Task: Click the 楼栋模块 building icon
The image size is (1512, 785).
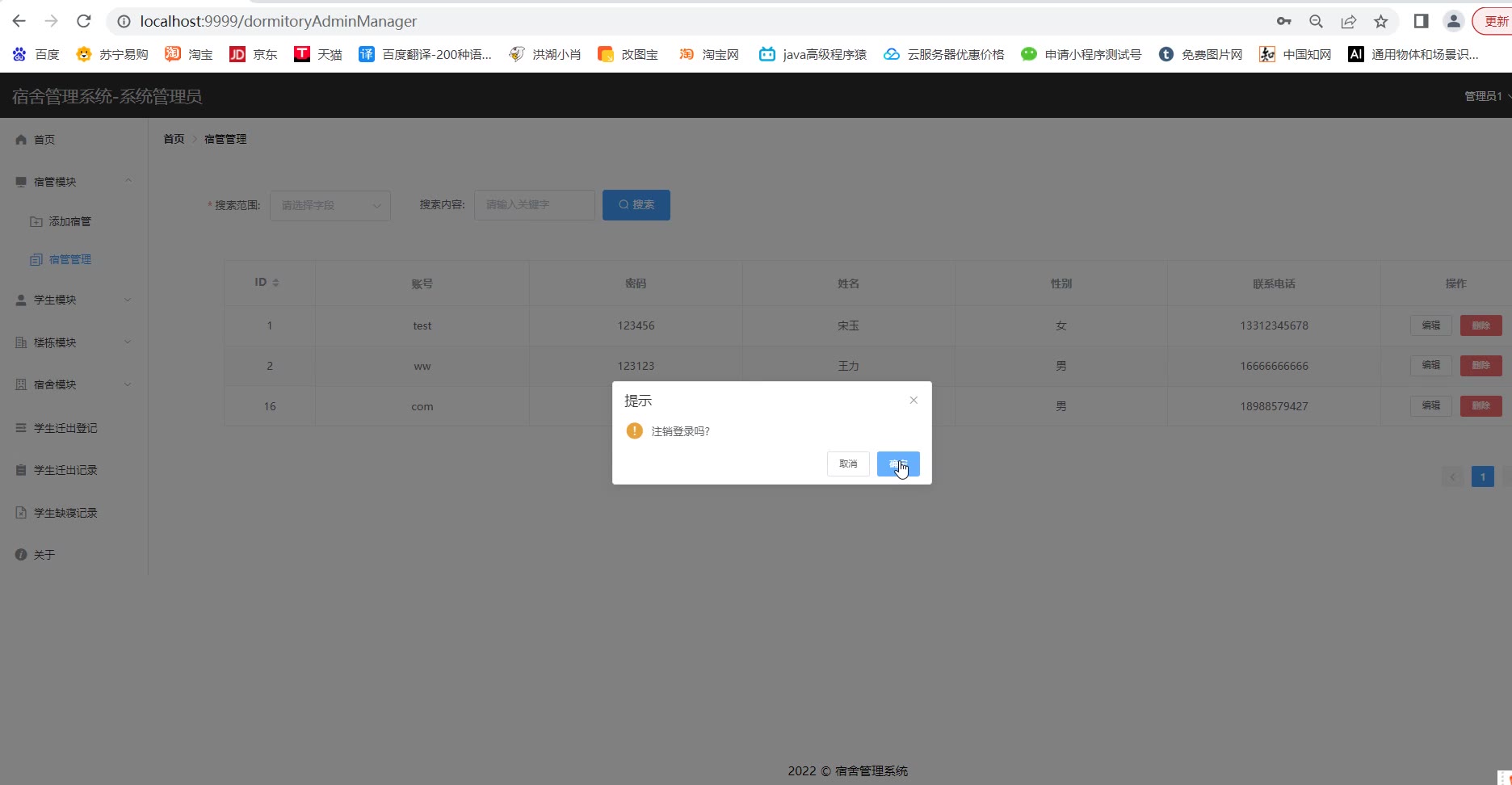Action: (21, 342)
